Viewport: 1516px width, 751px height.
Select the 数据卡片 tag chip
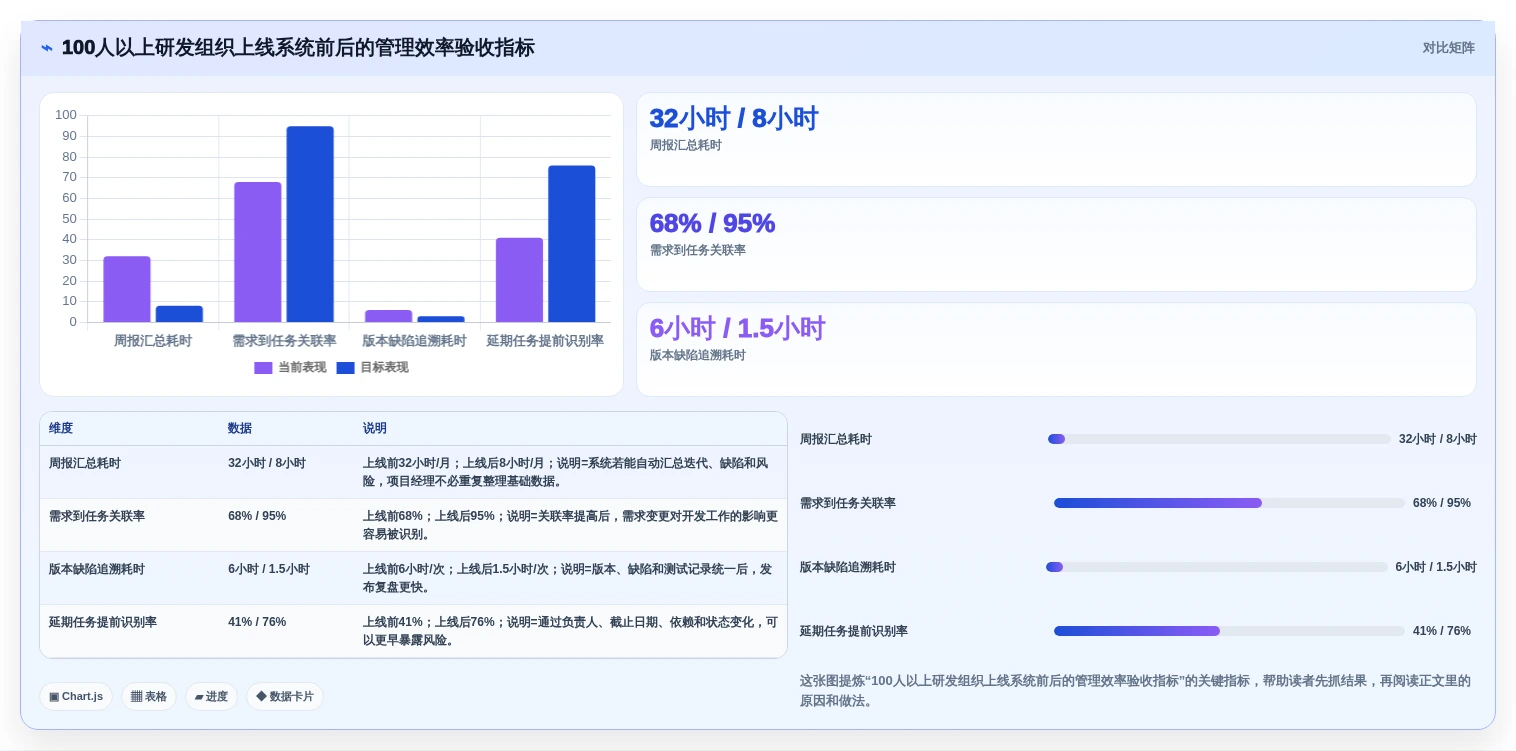coord(285,696)
